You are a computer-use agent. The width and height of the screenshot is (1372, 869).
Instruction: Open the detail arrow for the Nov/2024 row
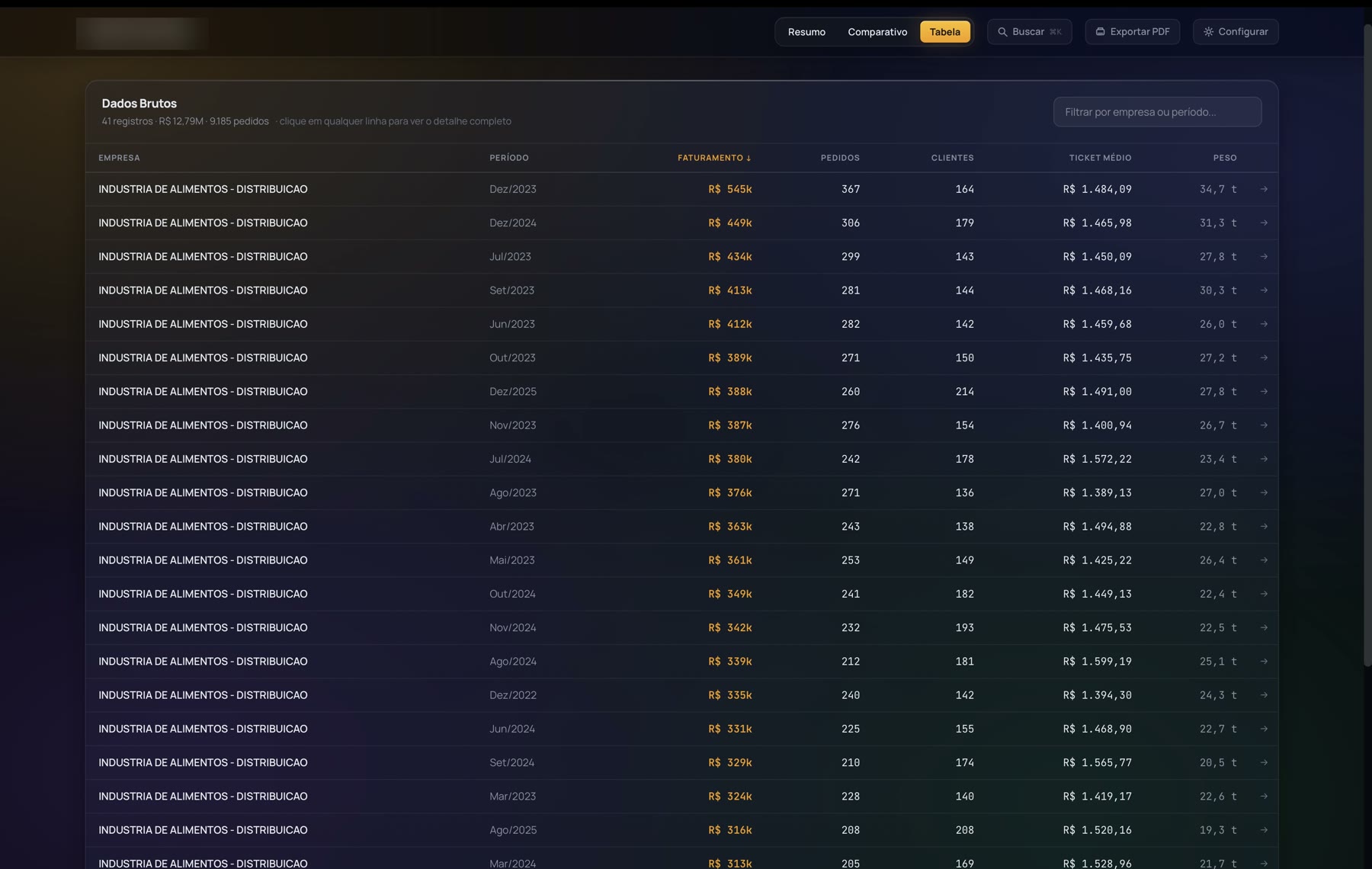point(1264,627)
